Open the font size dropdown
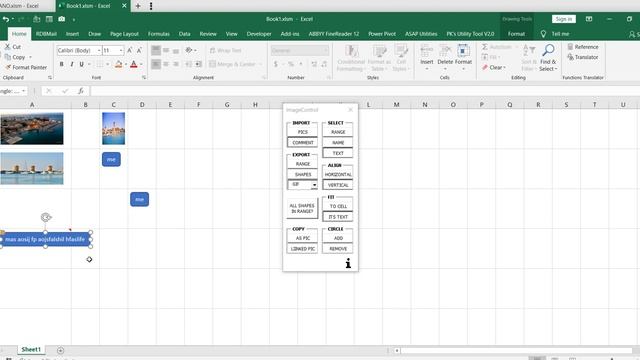The height and width of the screenshot is (360, 640). (121, 50)
